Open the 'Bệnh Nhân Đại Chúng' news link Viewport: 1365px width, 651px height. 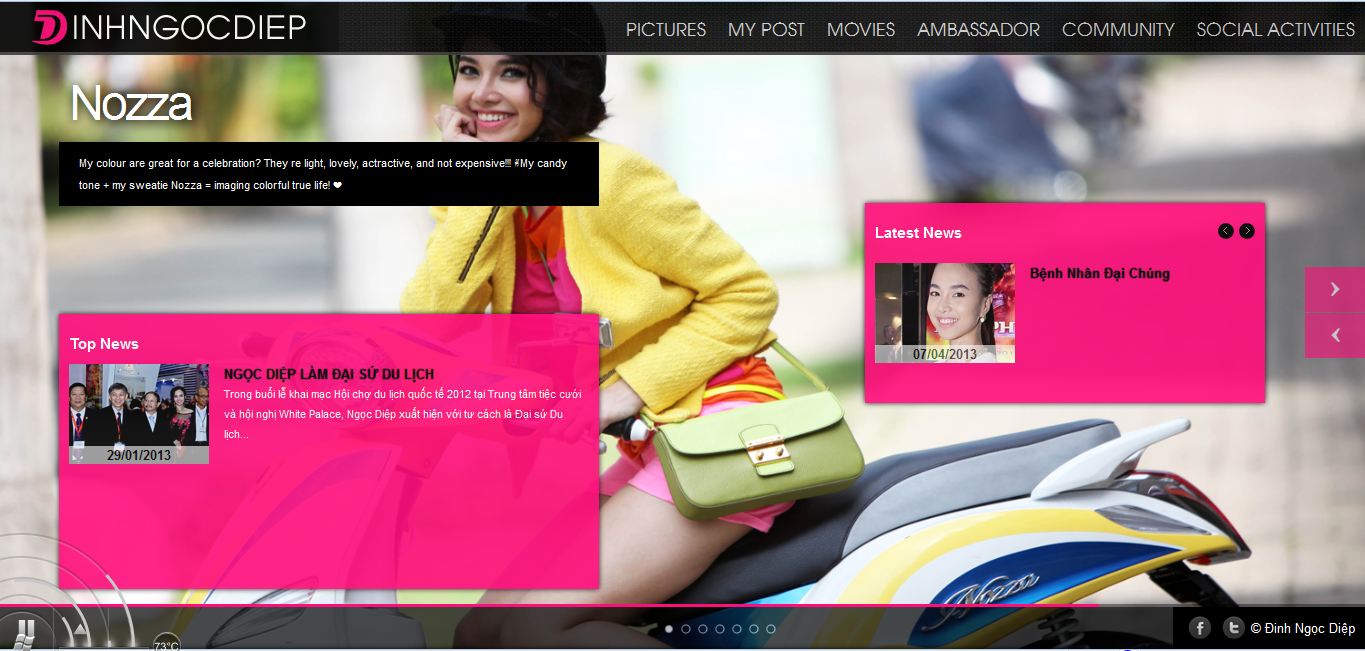pyautogui.click(x=1100, y=273)
